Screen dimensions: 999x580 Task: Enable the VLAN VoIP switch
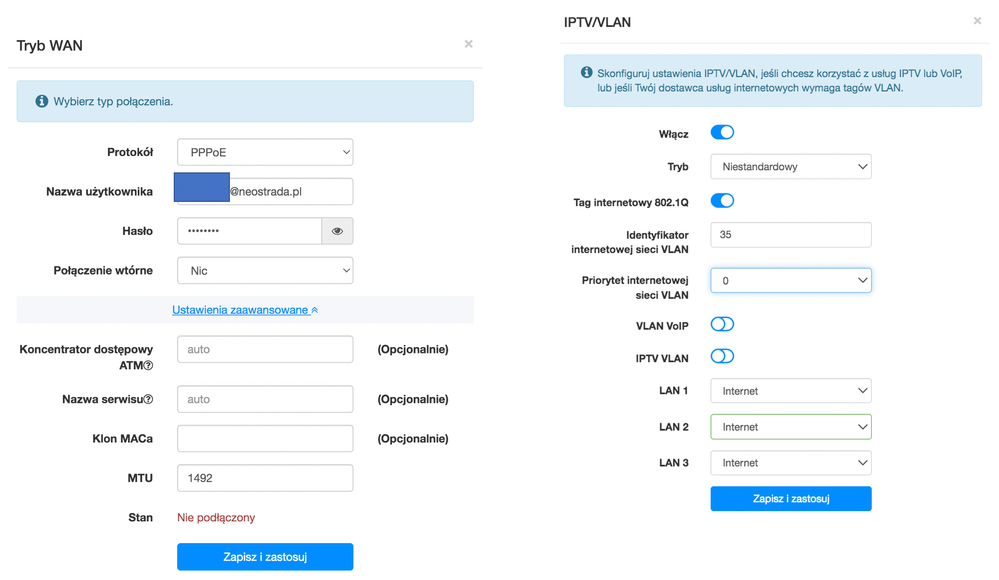pyautogui.click(x=722, y=325)
